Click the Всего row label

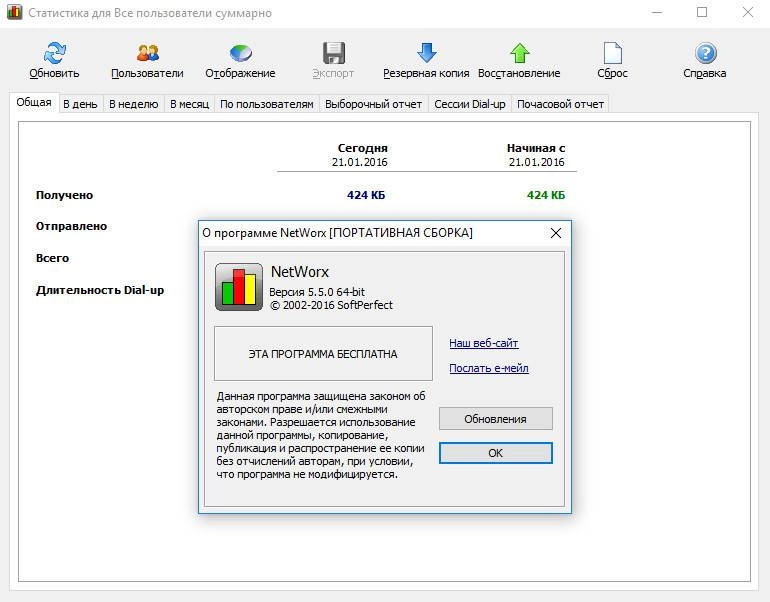point(52,258)
